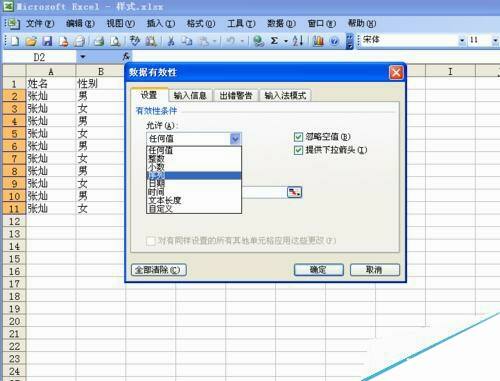This screenshot has height=381, width=500.
Task: Close the 数据有效性 dialog
Action: (396, 72)
